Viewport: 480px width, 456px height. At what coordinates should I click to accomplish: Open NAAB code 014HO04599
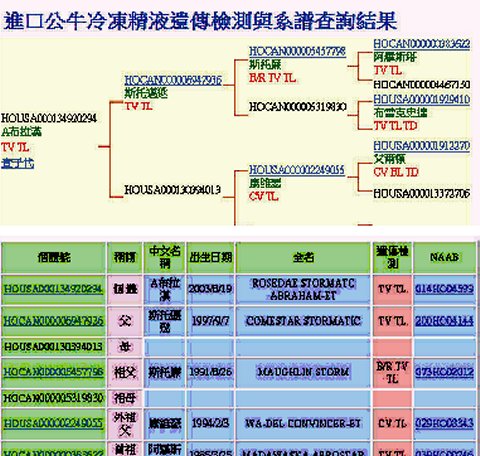tap(444, 289)
